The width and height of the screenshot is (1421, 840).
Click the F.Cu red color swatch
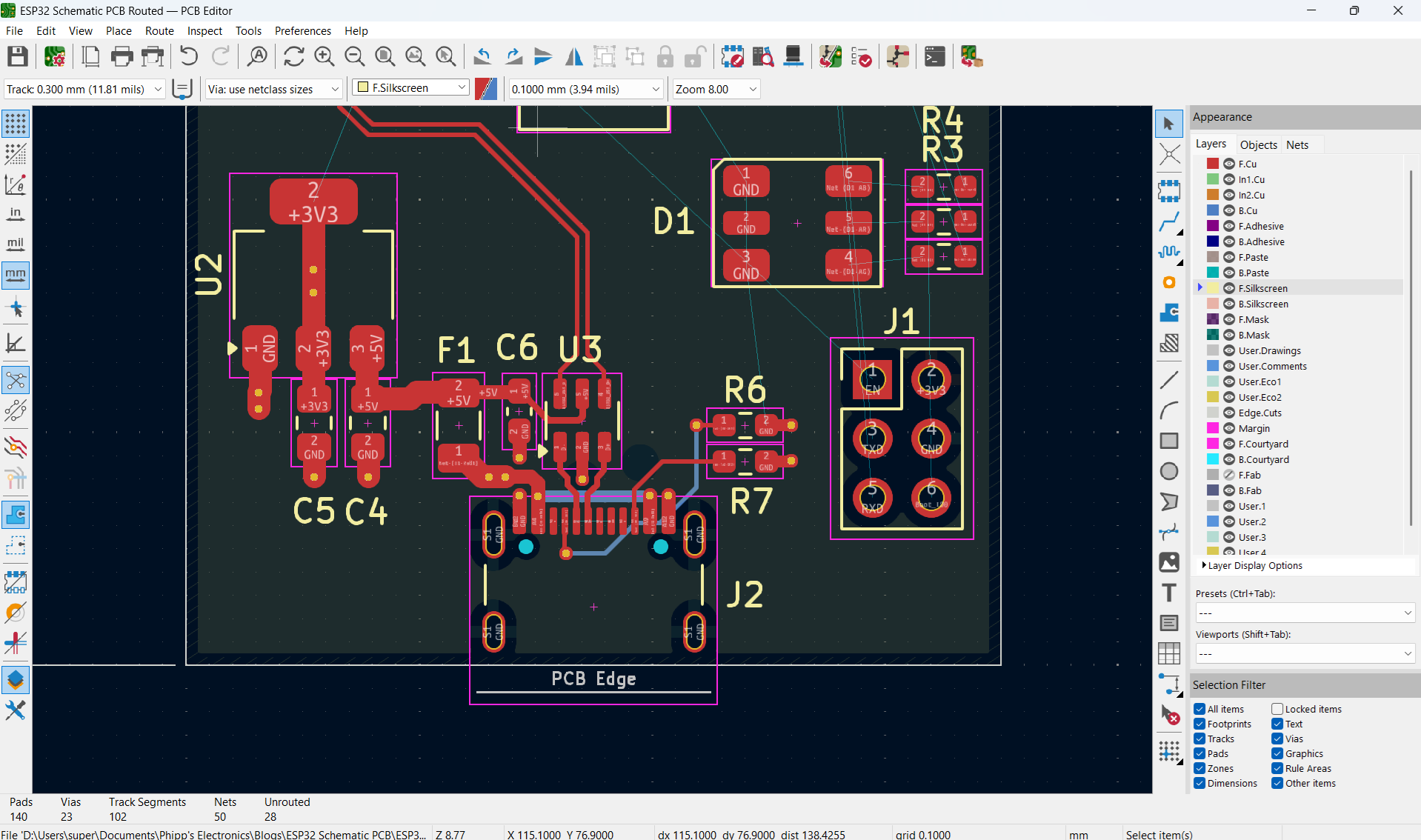coord(1213,164)
